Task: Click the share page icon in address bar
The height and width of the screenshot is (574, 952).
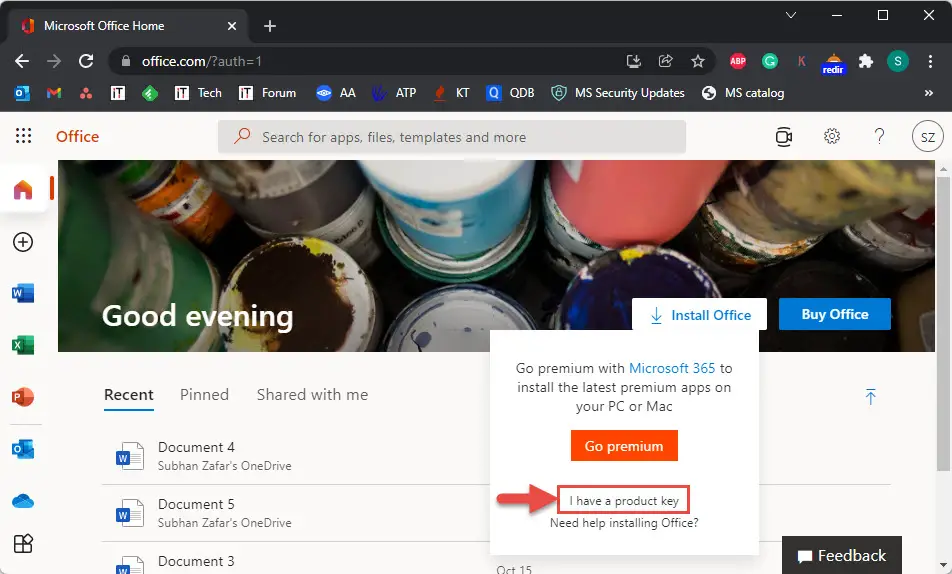Action: (665, 61)
